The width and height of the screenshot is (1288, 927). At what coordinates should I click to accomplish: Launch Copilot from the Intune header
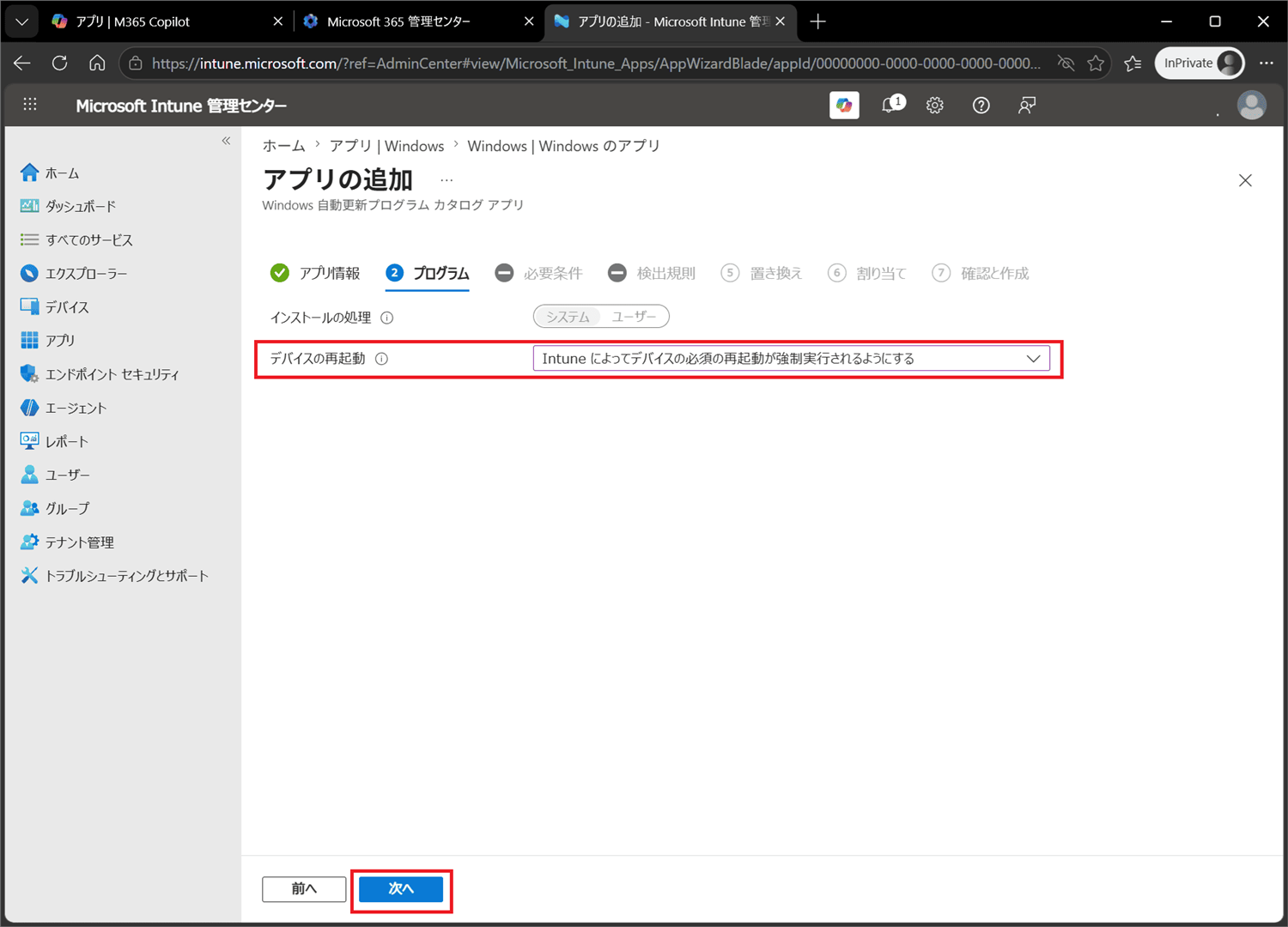(x=844, y=105)
